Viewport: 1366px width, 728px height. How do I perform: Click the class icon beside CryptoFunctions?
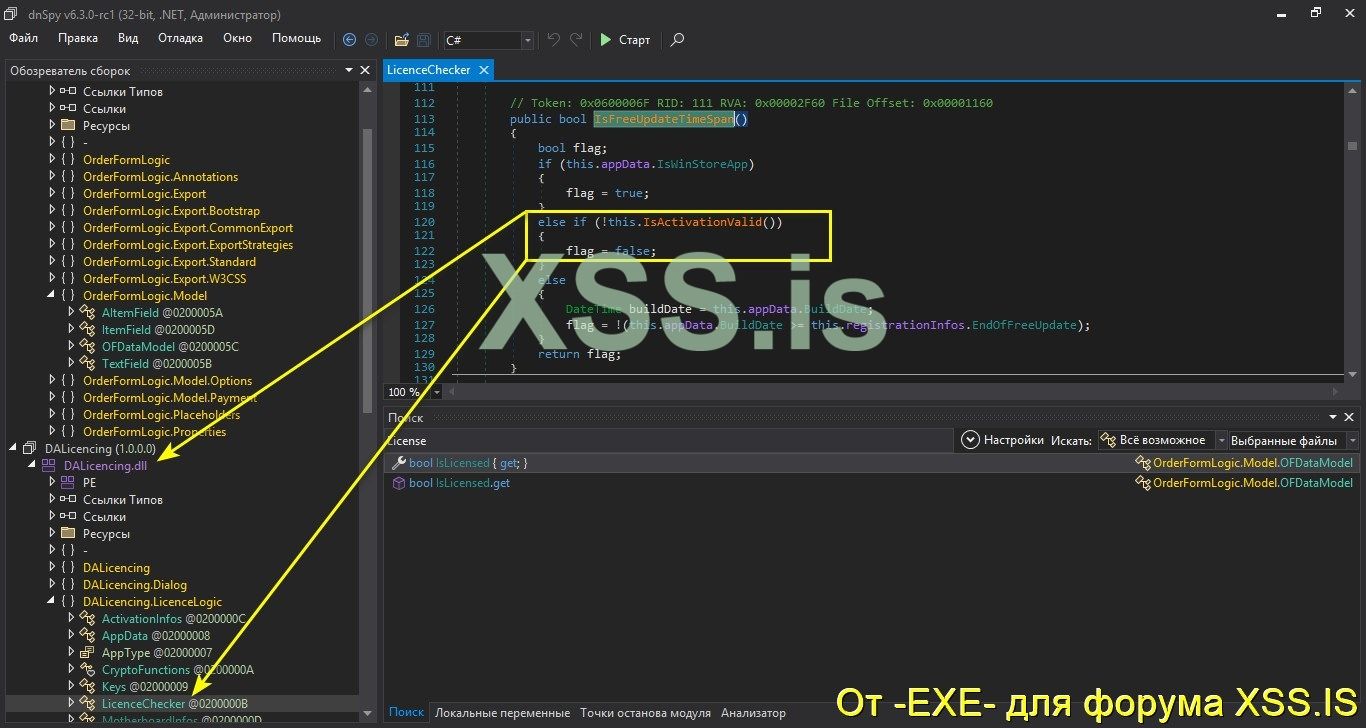pos(88,670)
